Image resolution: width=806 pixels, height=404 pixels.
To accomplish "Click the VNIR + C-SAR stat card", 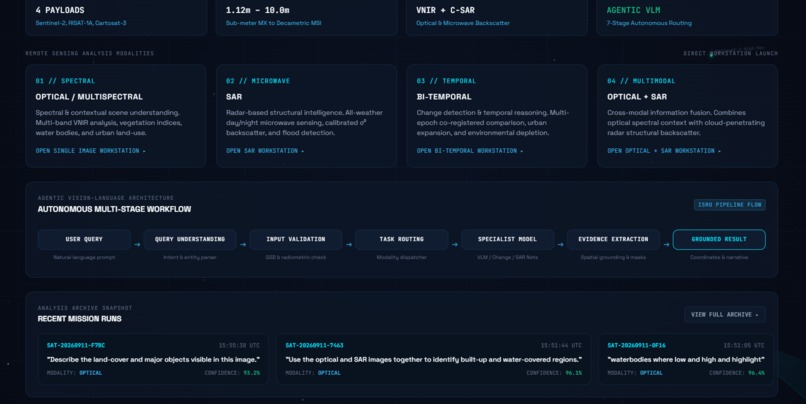I will 497,16.
